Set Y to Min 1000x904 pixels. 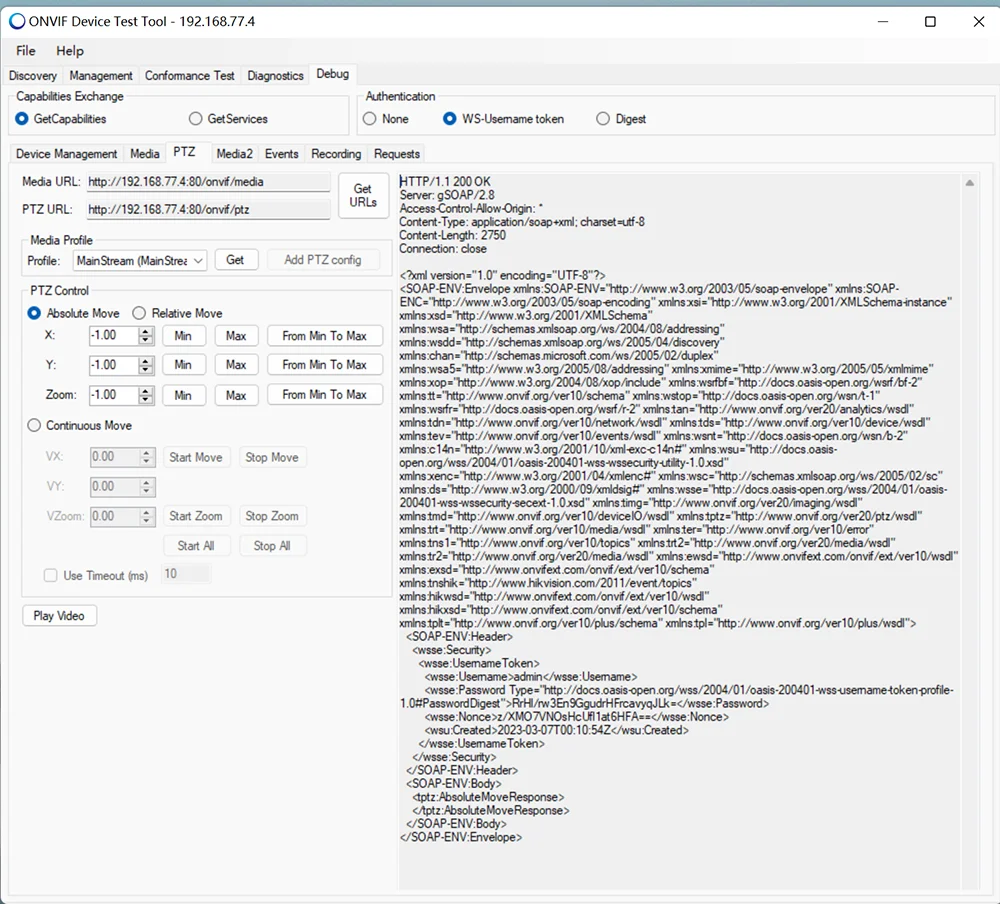[183, 365]
